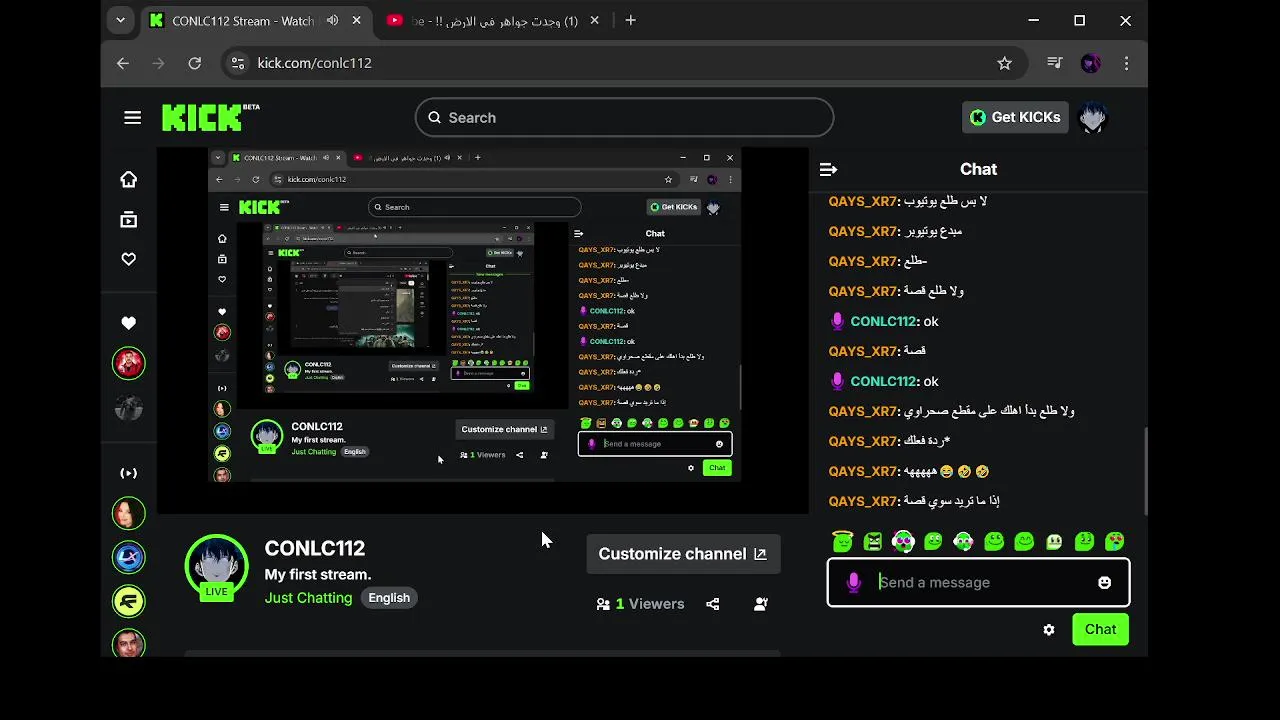The image size is (1280, 720).
Task: Open the grey offline channel avatar in sidebar
Action: pos(128,407)
